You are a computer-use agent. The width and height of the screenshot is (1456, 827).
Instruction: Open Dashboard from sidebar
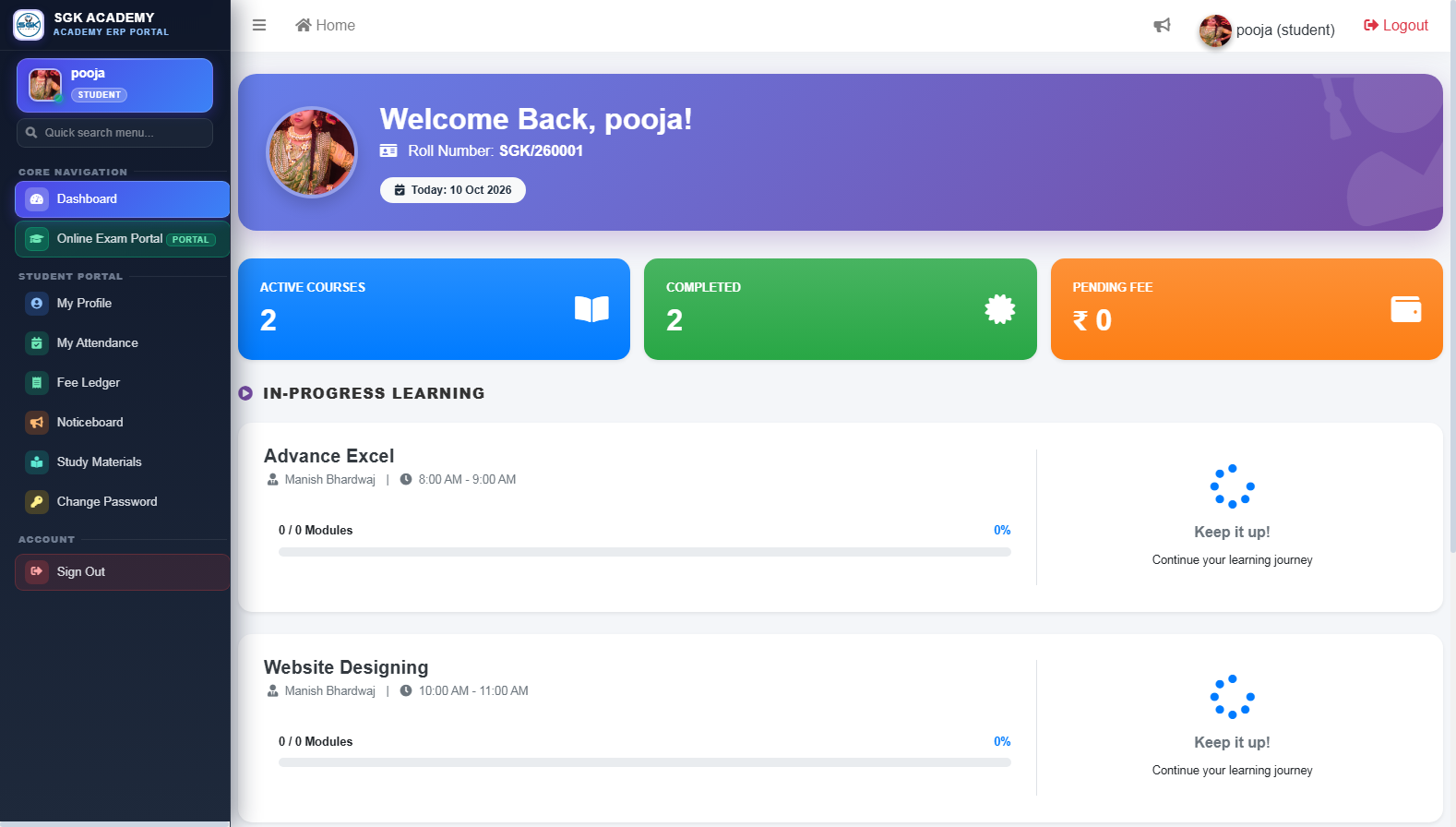pyautogui.click(x=122, y=199)
